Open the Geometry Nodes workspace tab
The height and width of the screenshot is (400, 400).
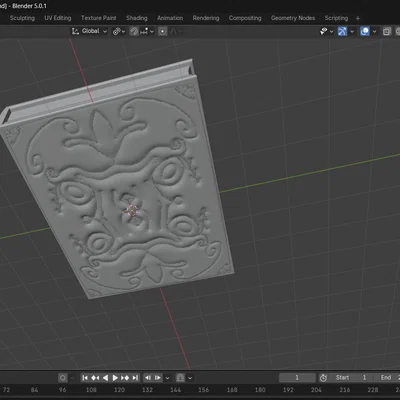[x=293, y=18]
